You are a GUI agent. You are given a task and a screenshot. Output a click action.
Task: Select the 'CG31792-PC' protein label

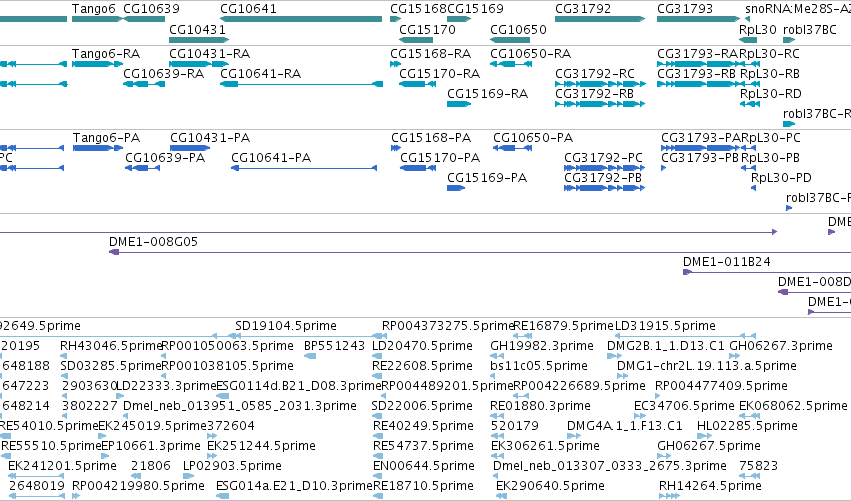[604, 158]
